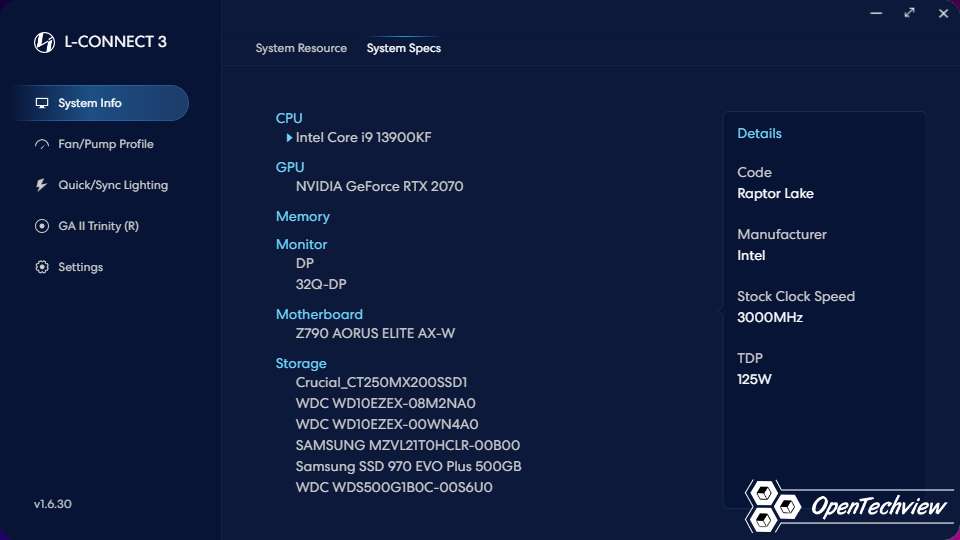Click the v1.6.30 version label
Image resolution: width=960 pixels, height=540 pixels.
pyautogui.click(x=53, y=504)
